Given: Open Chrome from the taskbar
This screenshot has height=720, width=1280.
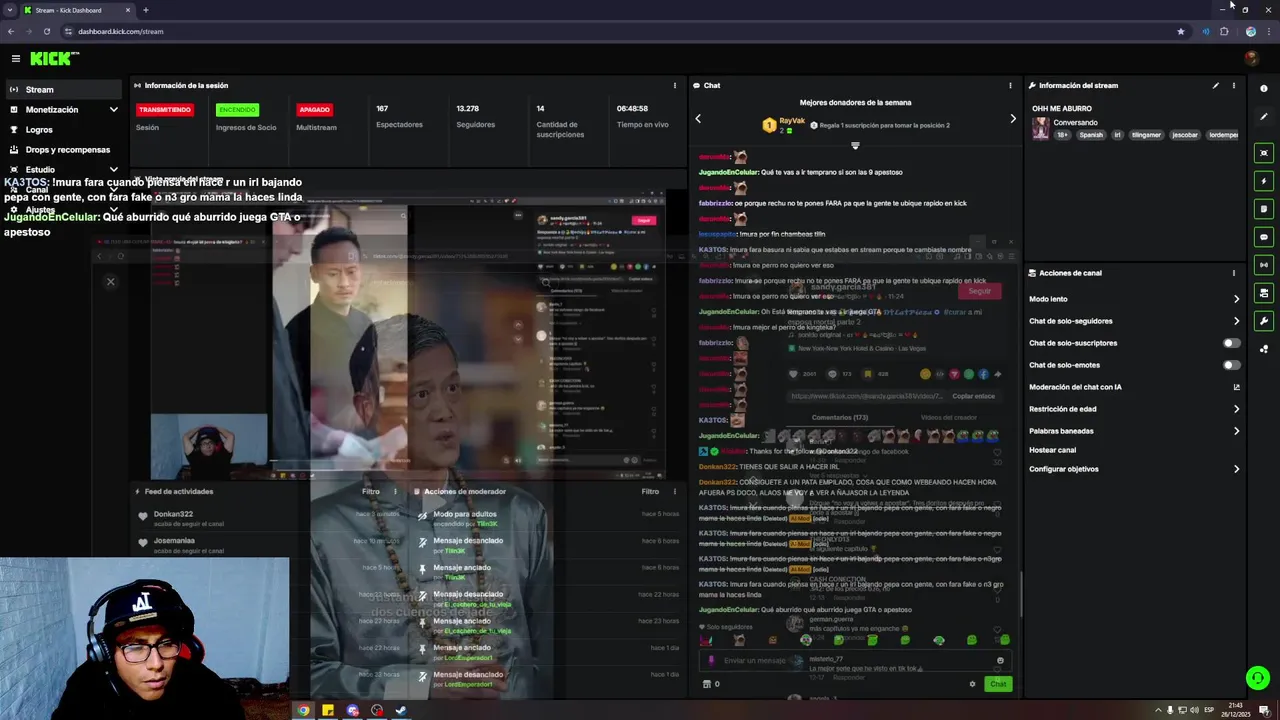Looking at the screenshot, I should [303, 710].
